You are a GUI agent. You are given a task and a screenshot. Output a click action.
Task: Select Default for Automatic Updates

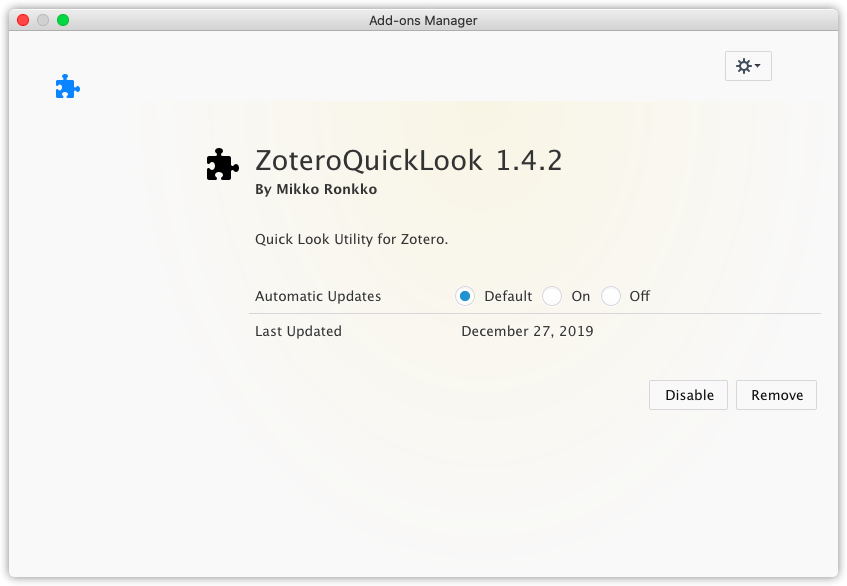465,296
